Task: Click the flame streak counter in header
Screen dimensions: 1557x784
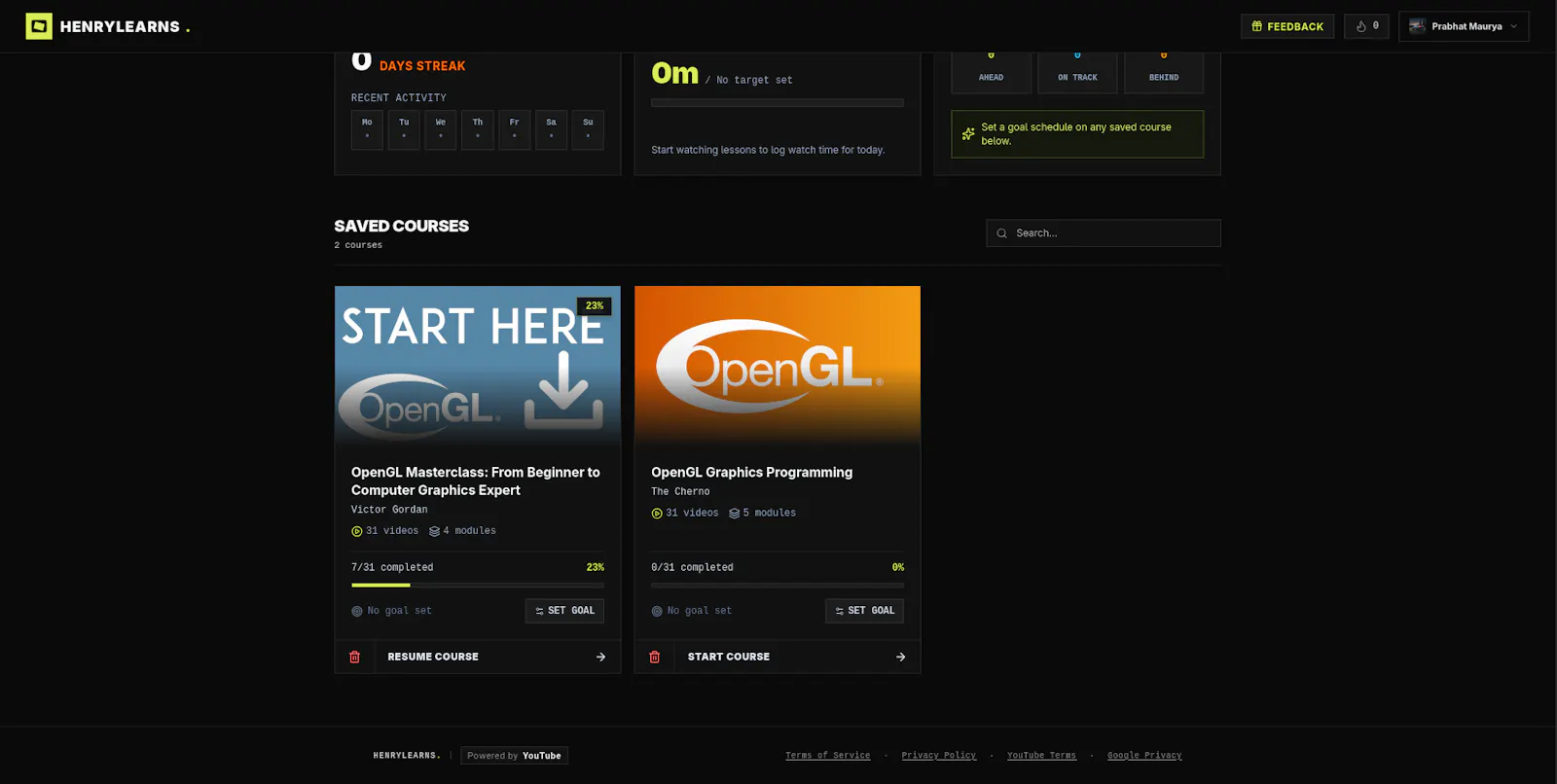Action: point(1366,26)
